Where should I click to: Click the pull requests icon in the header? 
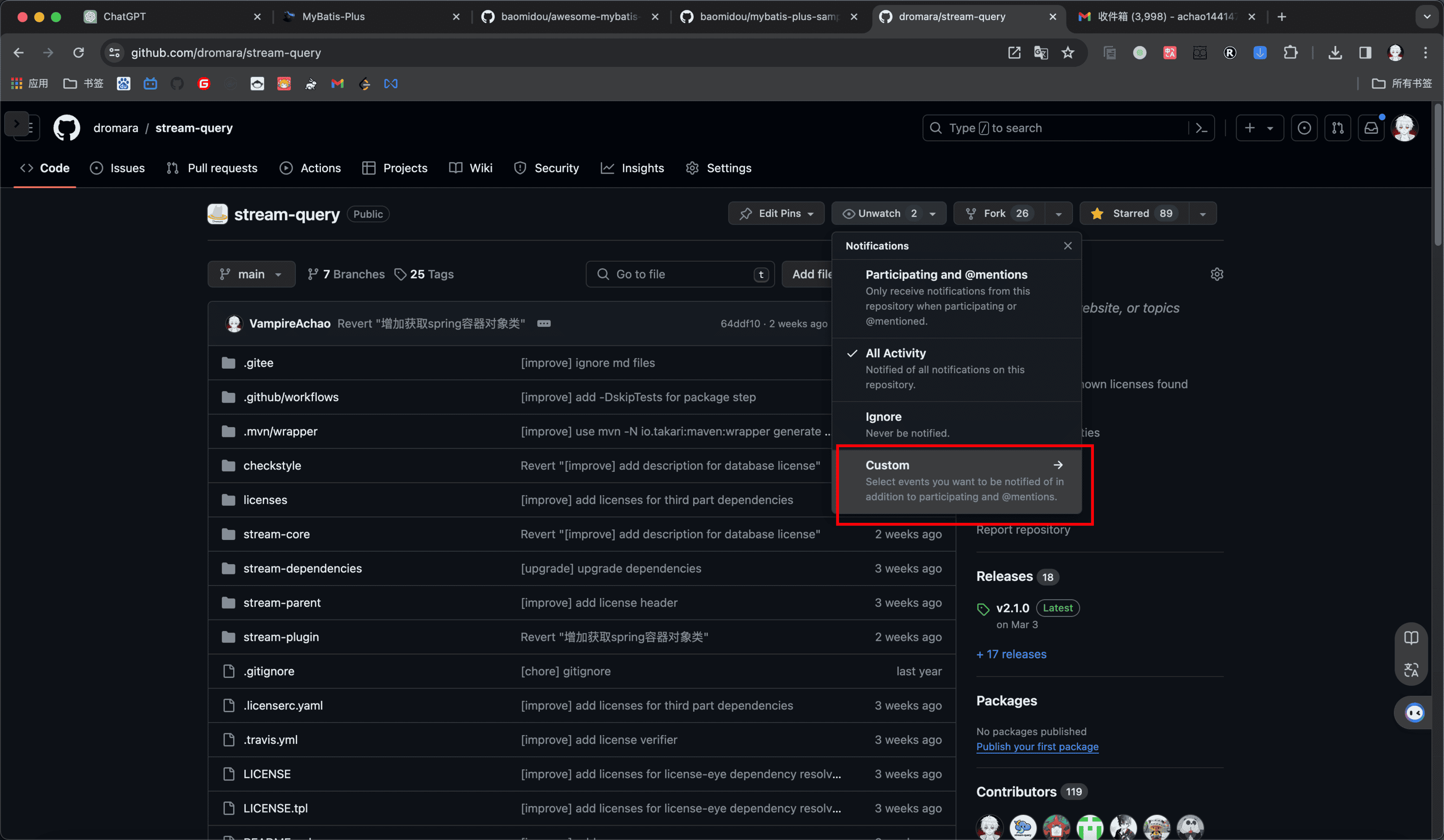click(1337, 128)
